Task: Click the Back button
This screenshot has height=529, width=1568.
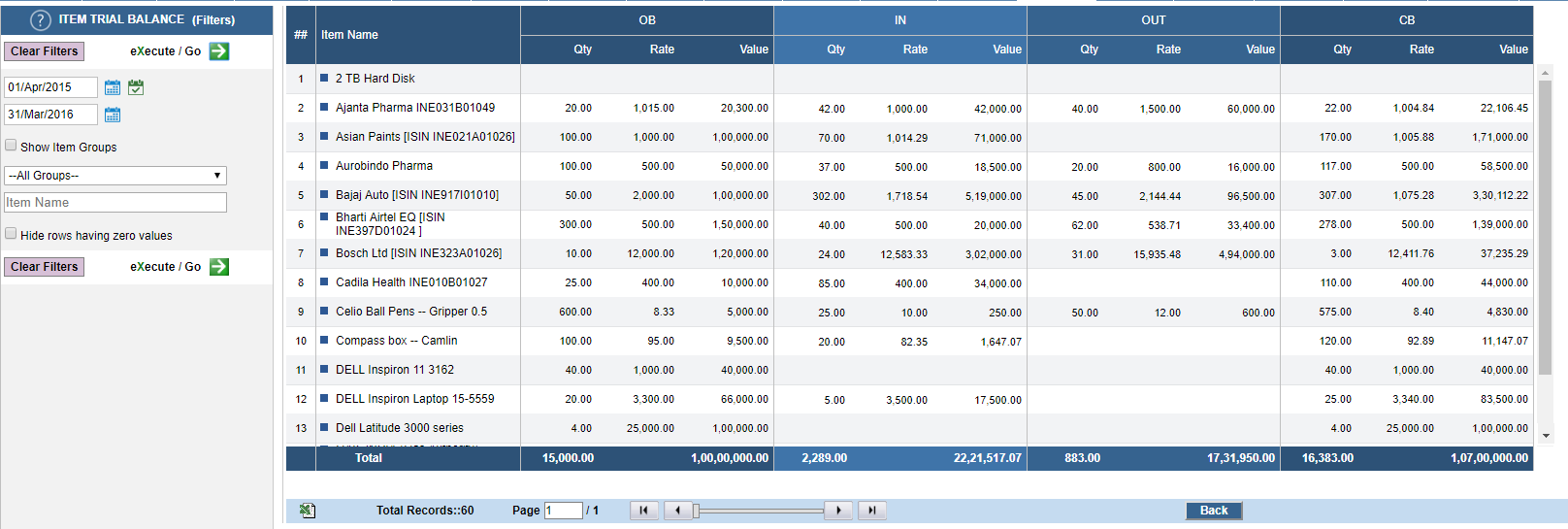Action: coord(1214,511)
